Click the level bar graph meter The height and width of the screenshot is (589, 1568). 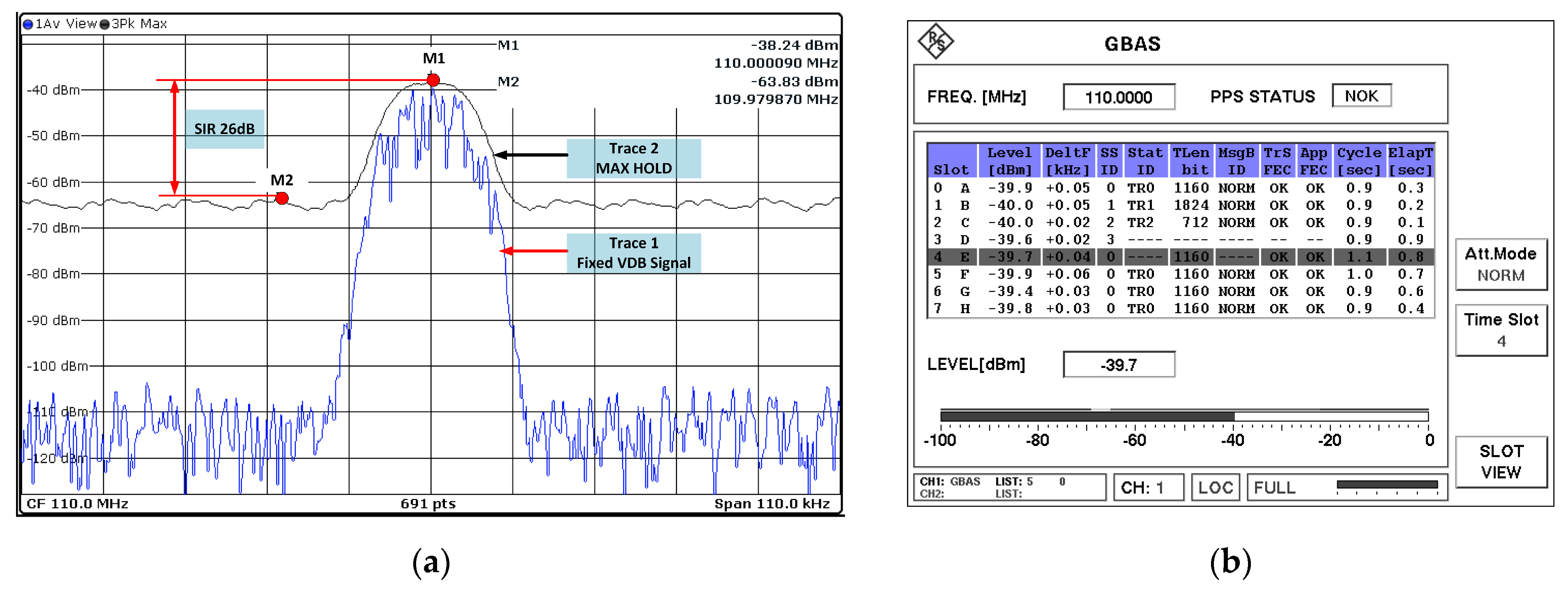point(1184,417)
